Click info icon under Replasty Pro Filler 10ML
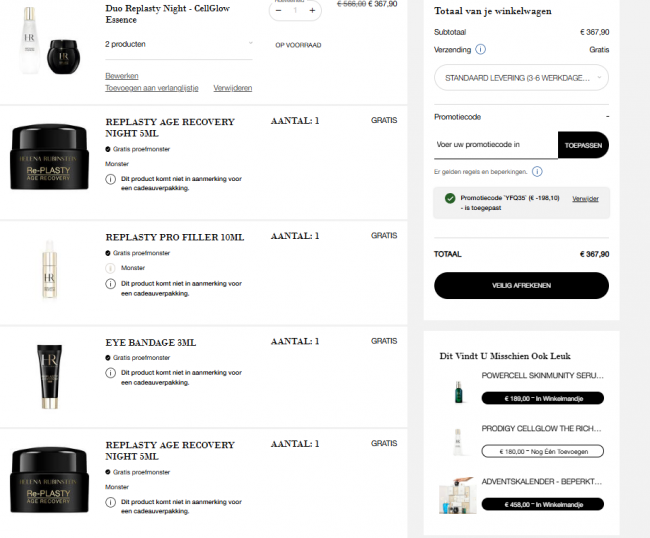650x538 pixels. pyautogui.click(x=110, y=284)
